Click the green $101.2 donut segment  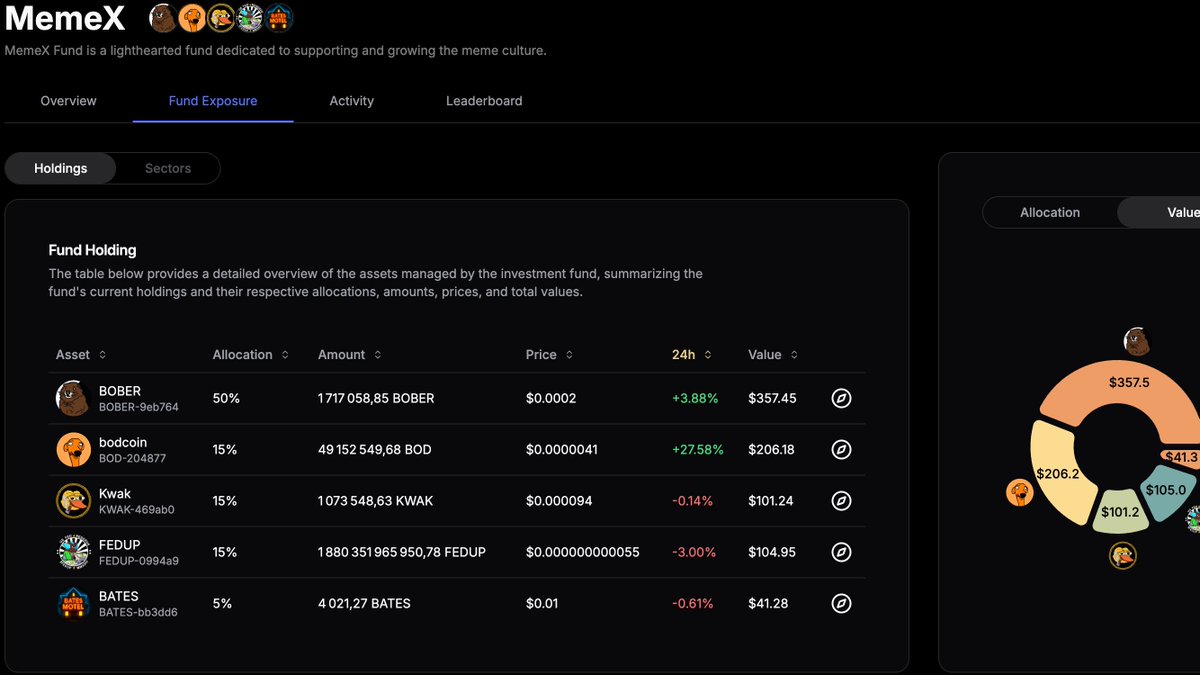pyautogui.click(x=1119, y=511)
